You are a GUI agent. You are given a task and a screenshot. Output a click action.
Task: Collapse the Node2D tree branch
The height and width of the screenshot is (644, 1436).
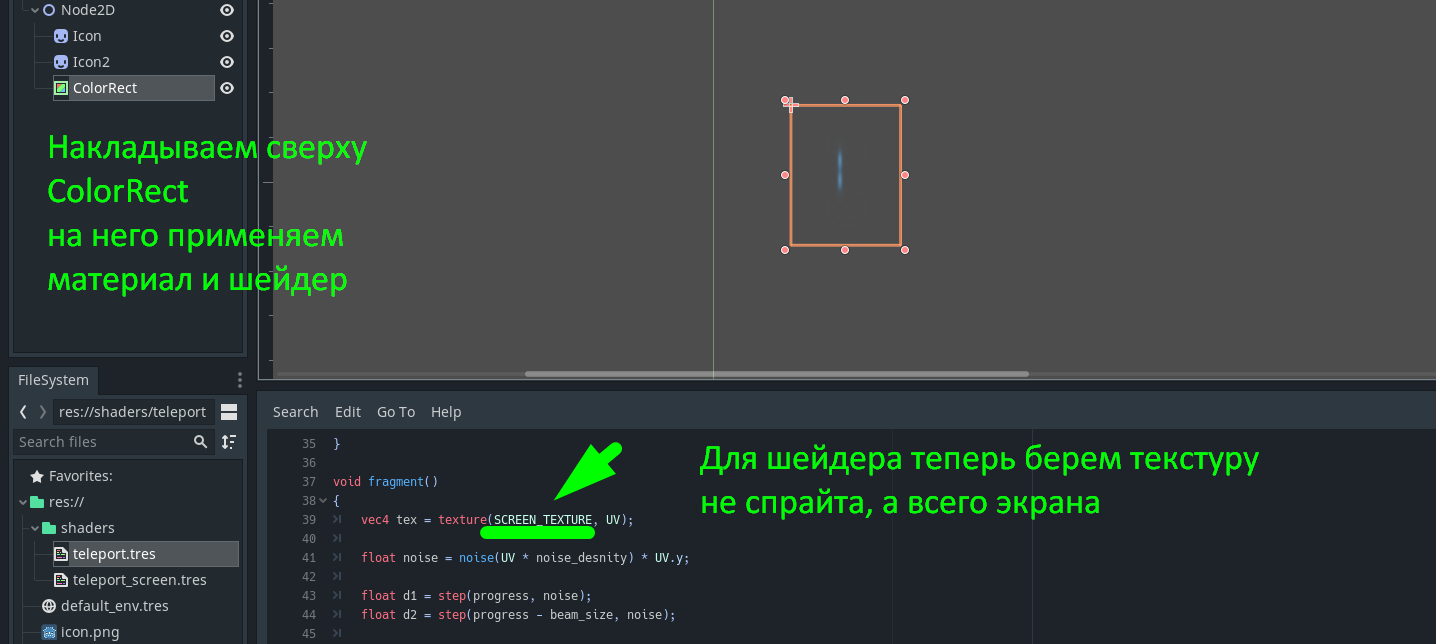point(35,10)
